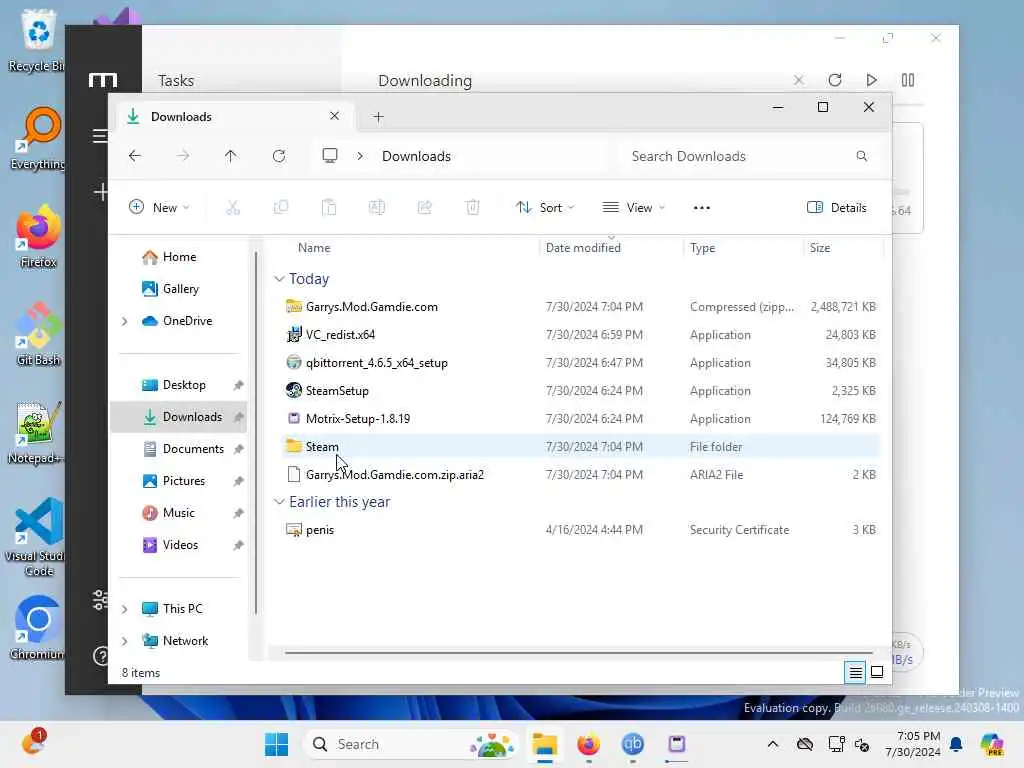Viewport: 1024px width, 768px height.
Task: Open Firefox from the taskbar
Action: [x=588, y=744]
